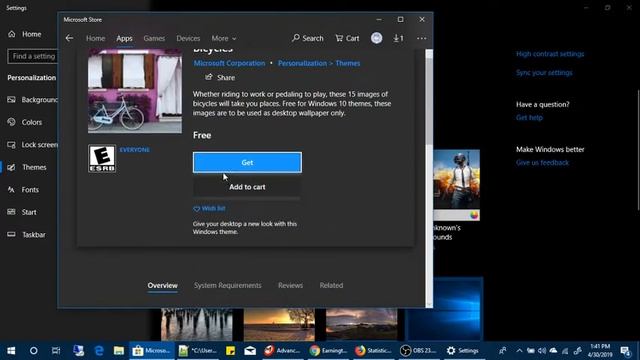Switch to Firefox Statistics window on taskbar

[x=373, y=351]
